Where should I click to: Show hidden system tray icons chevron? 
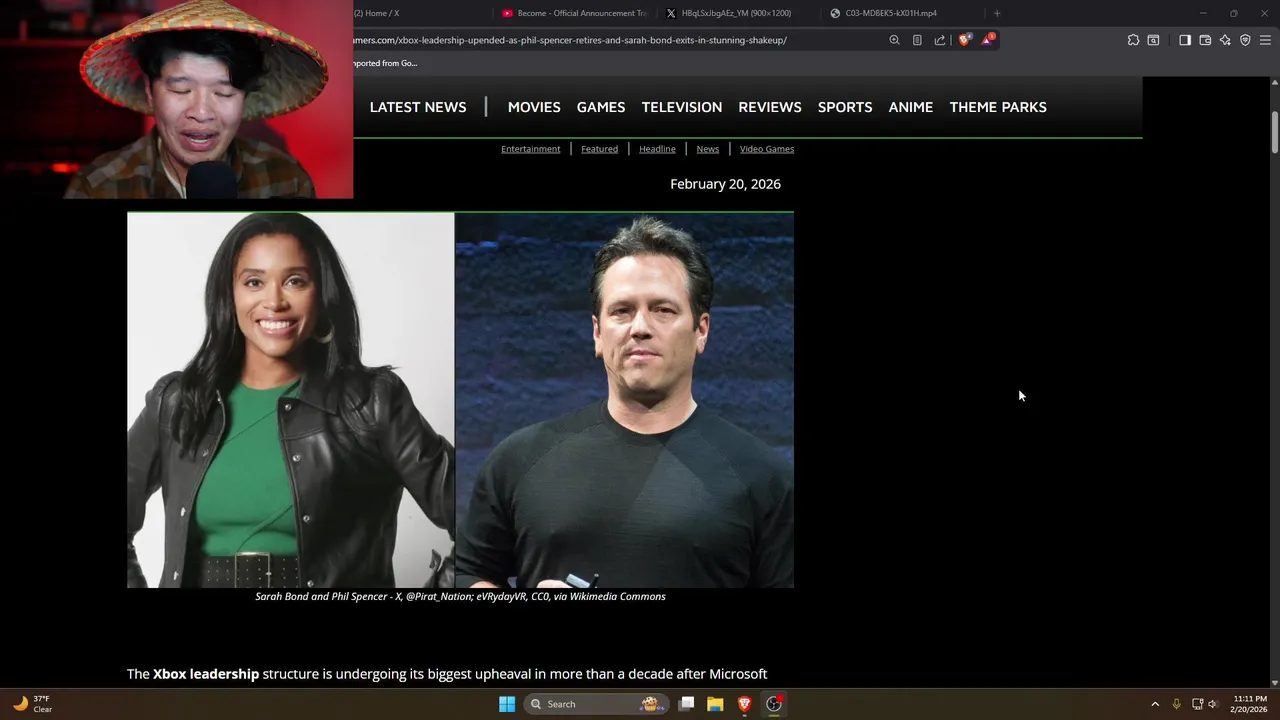[x=1155, y=704]
